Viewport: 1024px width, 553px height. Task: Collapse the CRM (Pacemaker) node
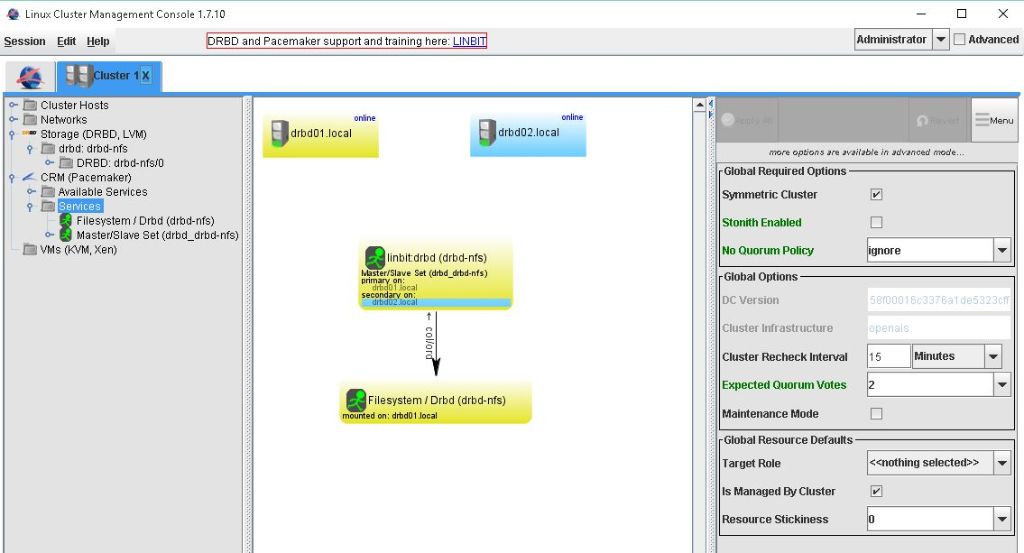pyautogui.click(x=12, y=178)
